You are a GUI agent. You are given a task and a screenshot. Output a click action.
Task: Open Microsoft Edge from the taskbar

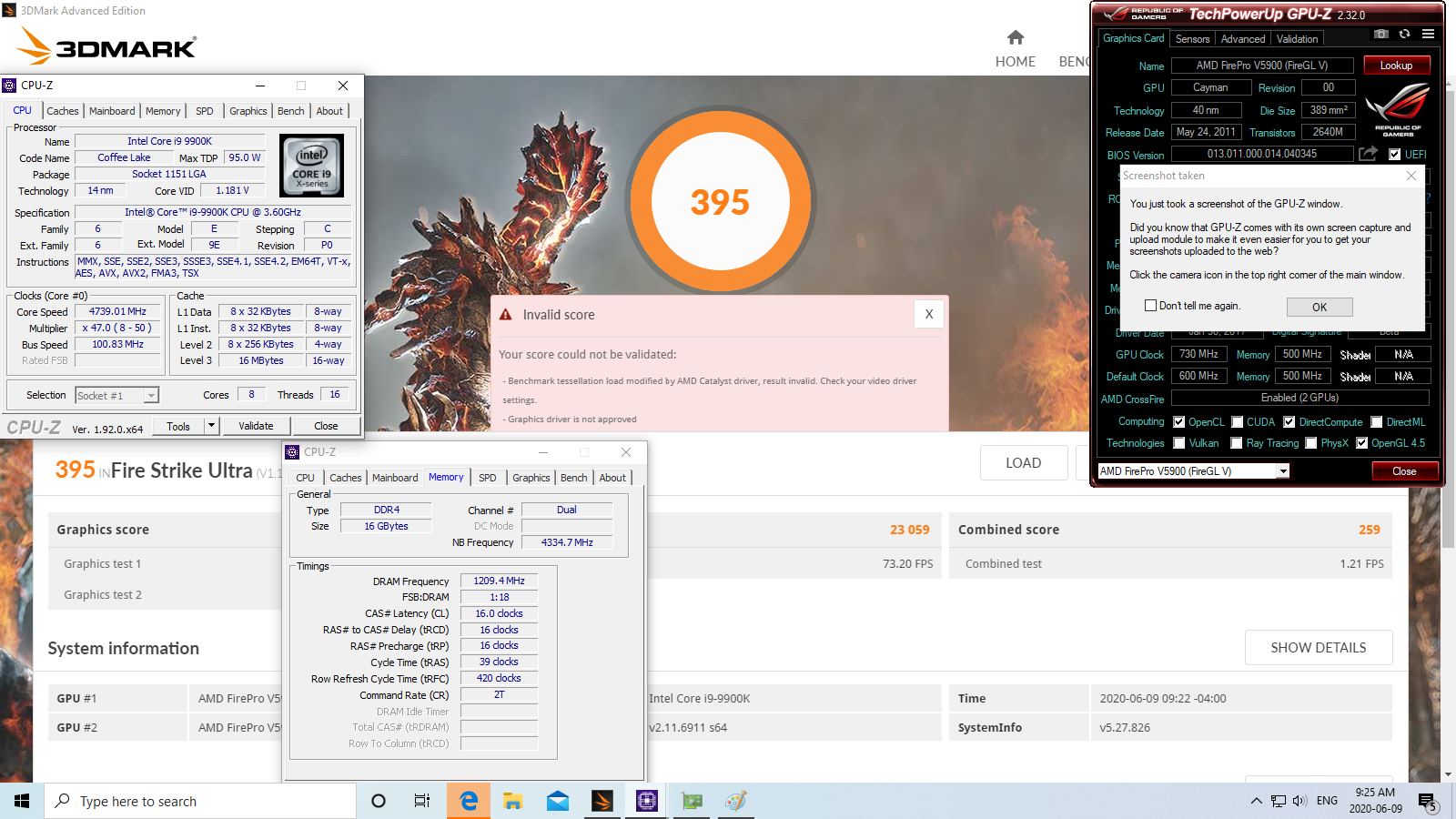coord(469,801)
